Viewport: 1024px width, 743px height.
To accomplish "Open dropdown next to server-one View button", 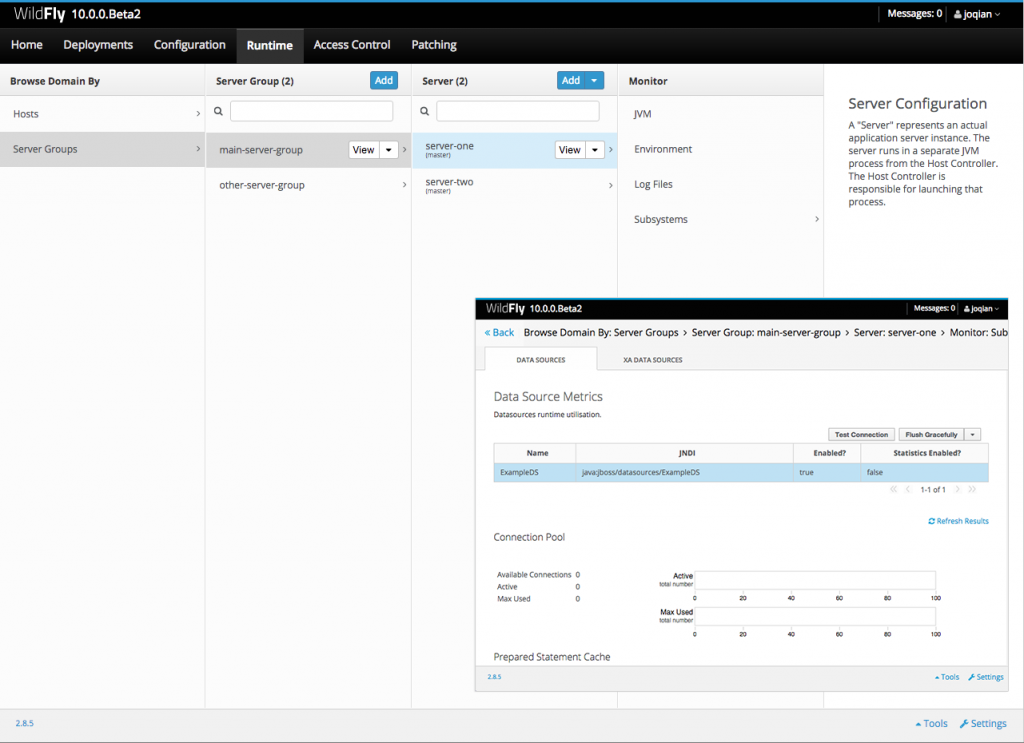I will pyautogui.click(x=595, y=150).
